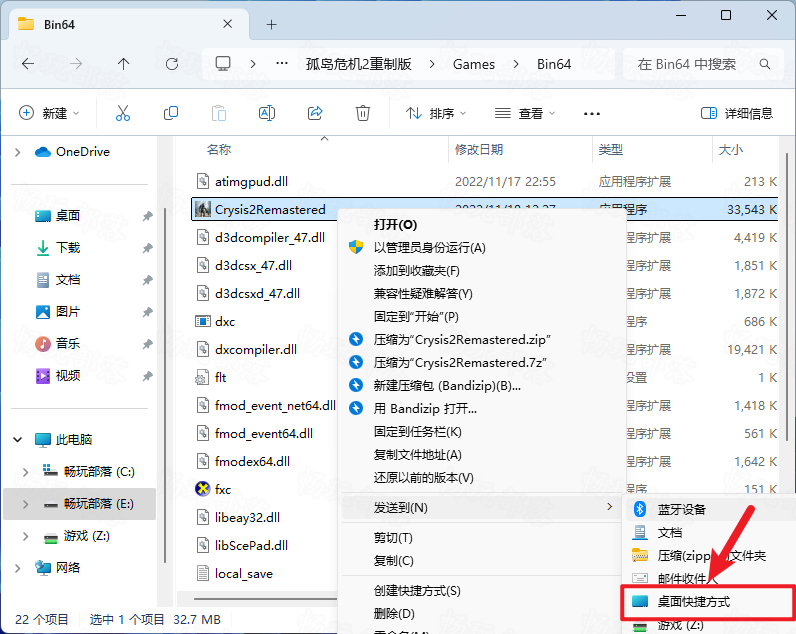
Task: Expand the 网络 (Network) node
Action: click(x=18, y=568)
